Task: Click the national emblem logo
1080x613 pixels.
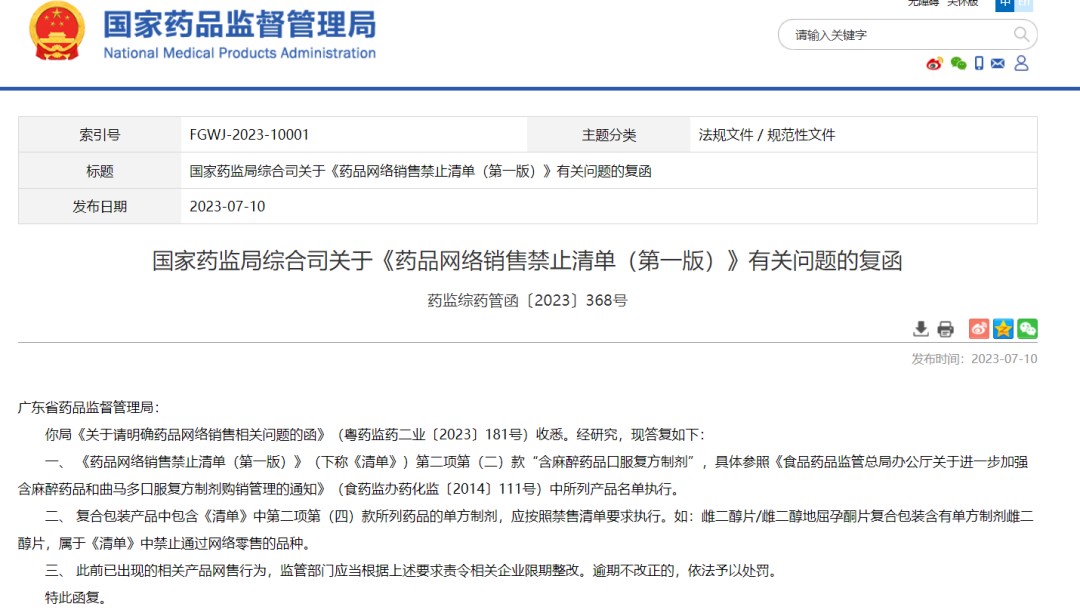Action: (57, 32)
